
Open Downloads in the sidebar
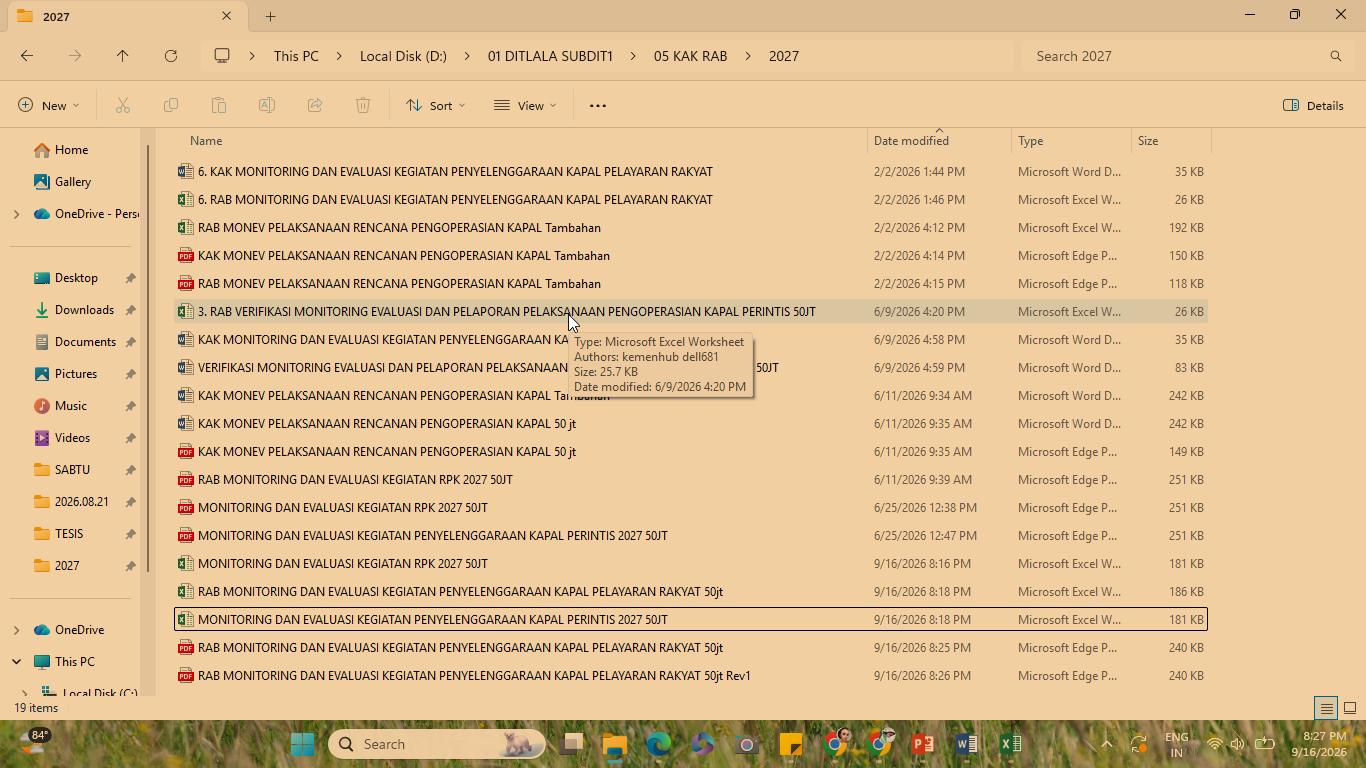[84, 310]
